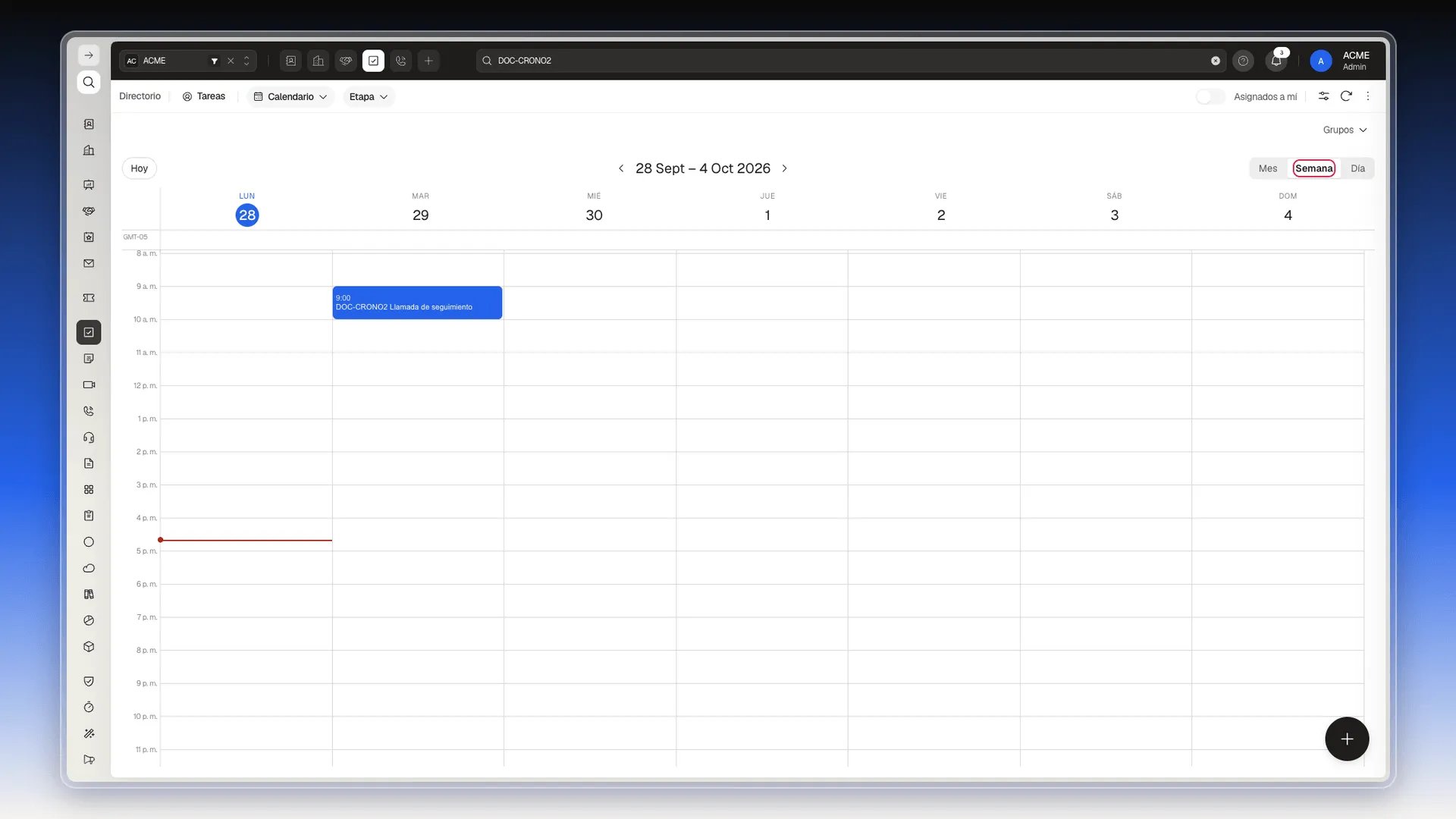
Task: Go to the next week
Action: point(785,168)
